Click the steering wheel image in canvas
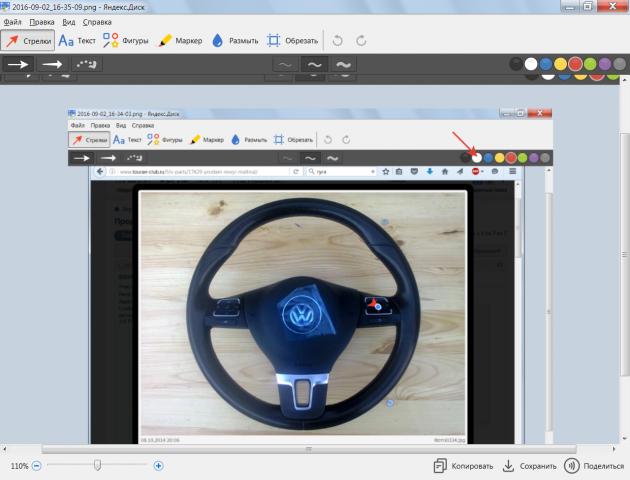 pos(303,313)
